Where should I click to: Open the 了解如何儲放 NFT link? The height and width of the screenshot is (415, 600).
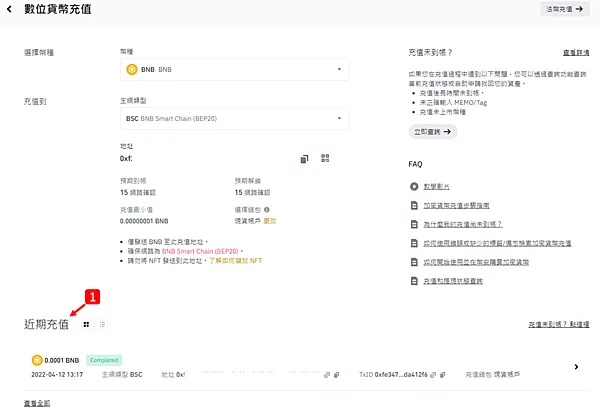click(235, 261)
